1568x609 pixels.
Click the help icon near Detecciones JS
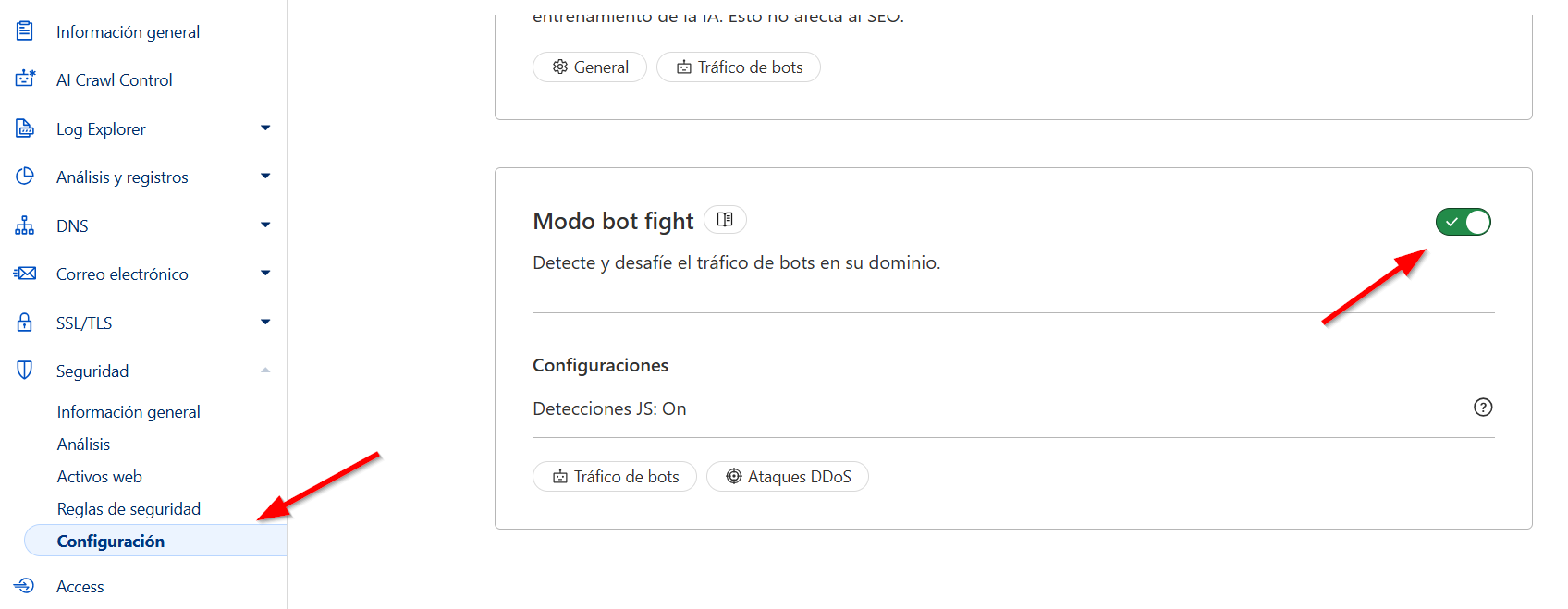[x=1483, y=407]
